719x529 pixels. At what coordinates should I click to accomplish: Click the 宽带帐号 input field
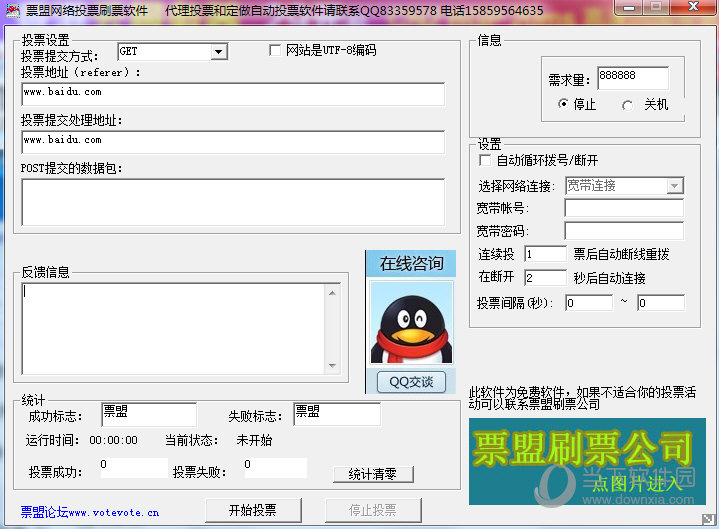[624, 208]
